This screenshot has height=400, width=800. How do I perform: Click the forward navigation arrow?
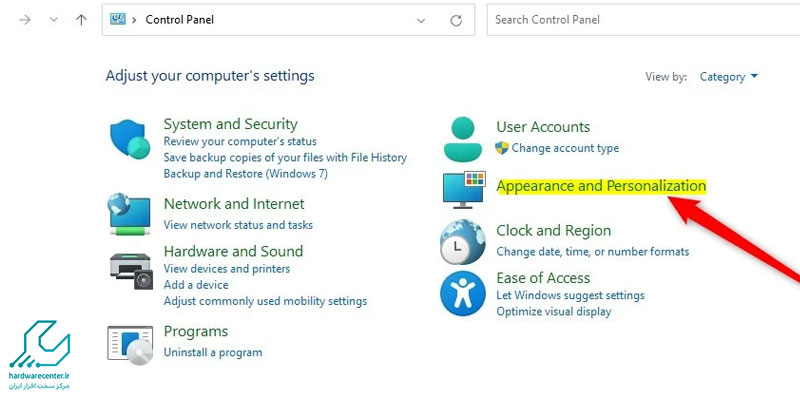click(x=25, y=20)
